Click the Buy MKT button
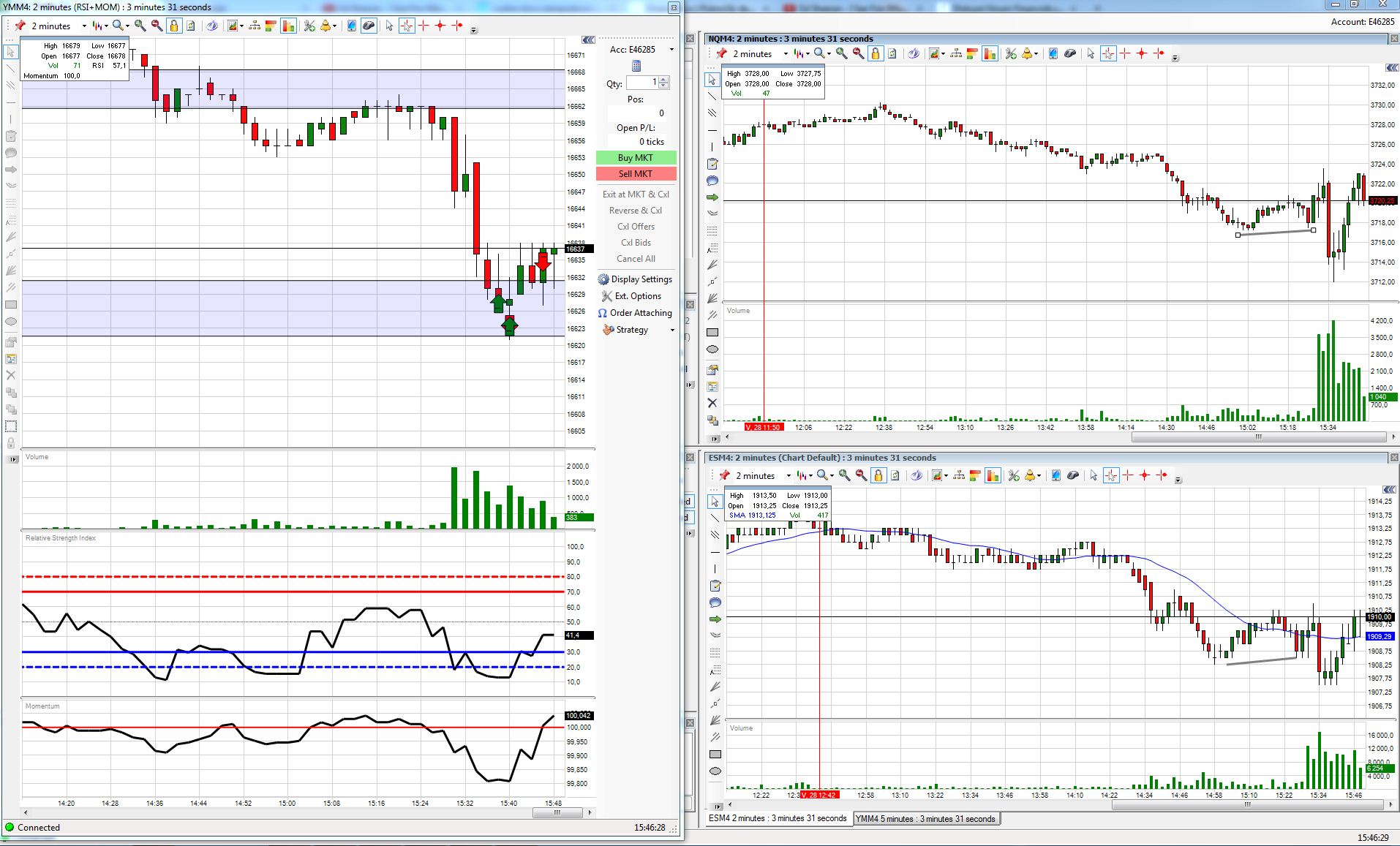Viewport: 1400px width, 846px height. coord(636,158)
